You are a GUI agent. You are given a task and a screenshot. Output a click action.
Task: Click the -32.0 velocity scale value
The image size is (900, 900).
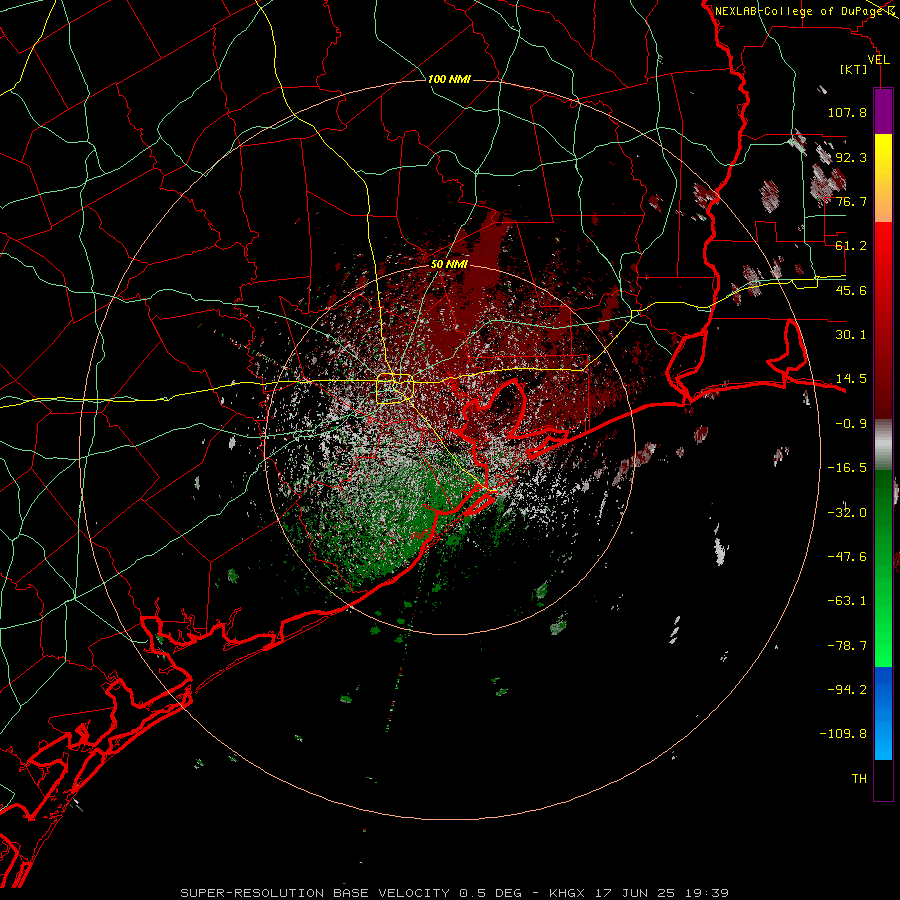pos(847,513)
